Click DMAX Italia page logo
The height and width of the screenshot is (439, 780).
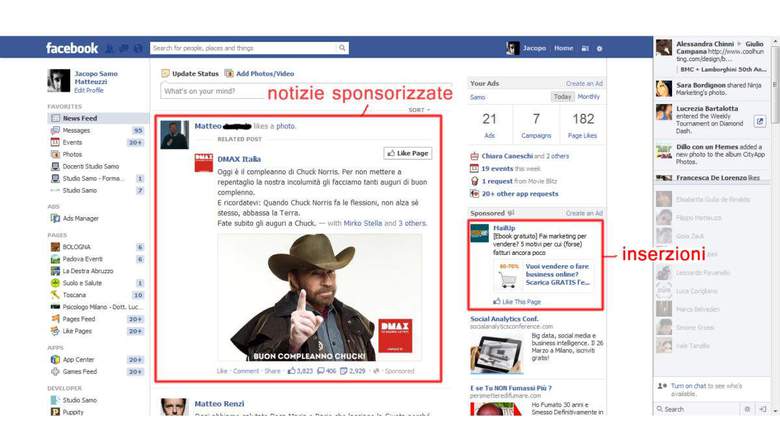203,163
